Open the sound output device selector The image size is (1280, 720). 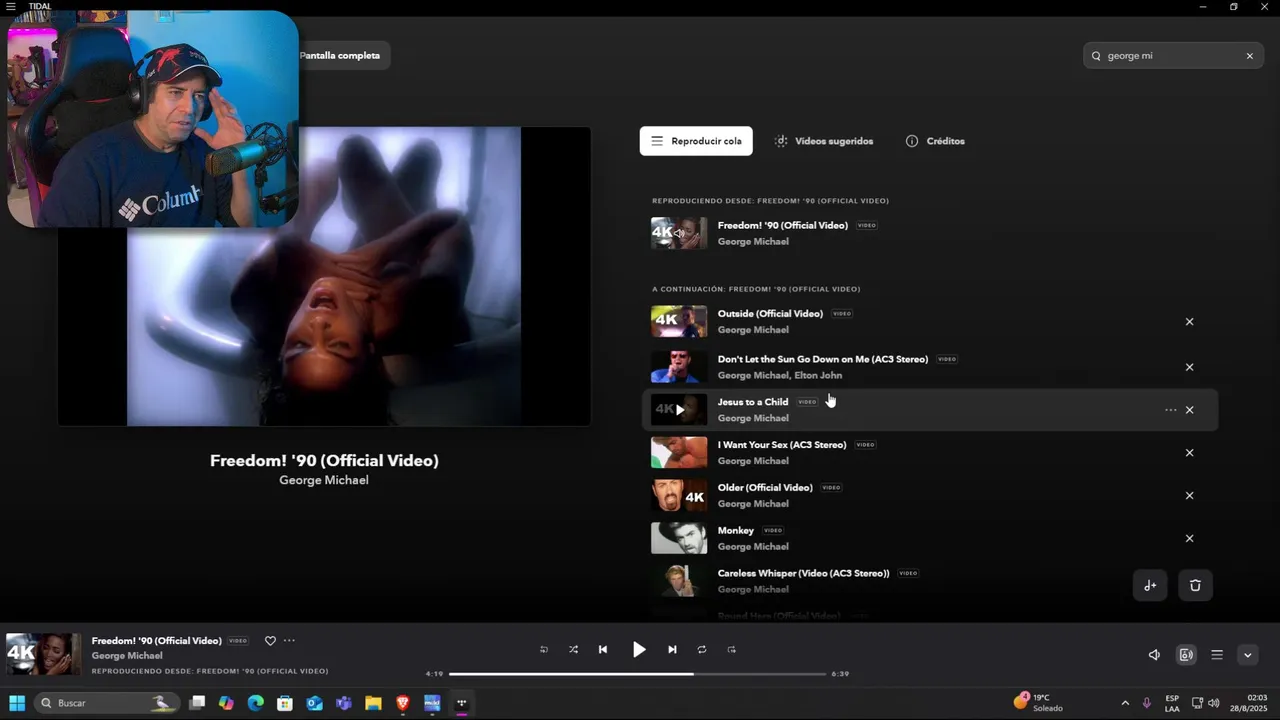pyautogui.click(x=1186, y=655)
